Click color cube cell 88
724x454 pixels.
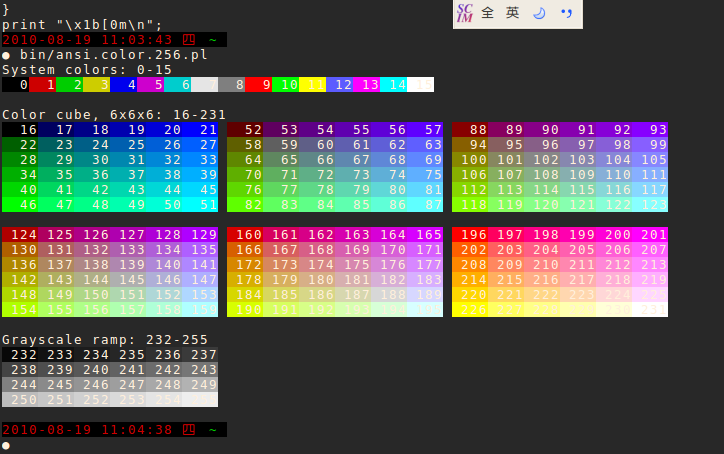[470, 130]
